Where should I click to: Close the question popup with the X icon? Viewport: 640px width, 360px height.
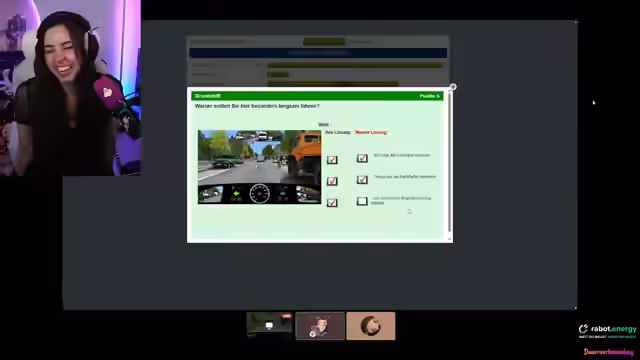(453, 87)
